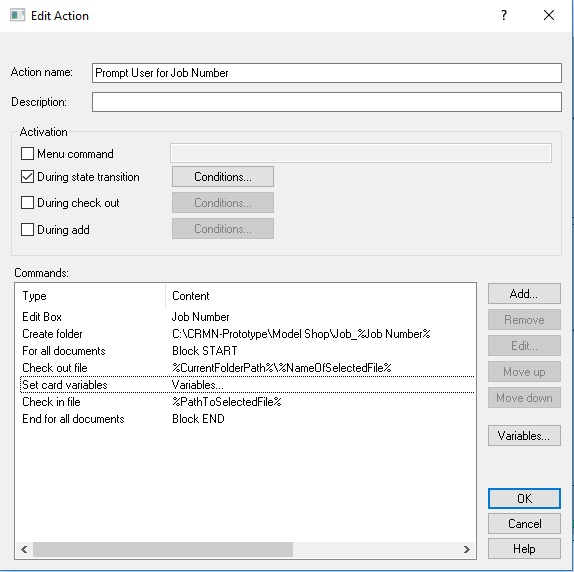Click the Description input field

(x=327, y=102)
